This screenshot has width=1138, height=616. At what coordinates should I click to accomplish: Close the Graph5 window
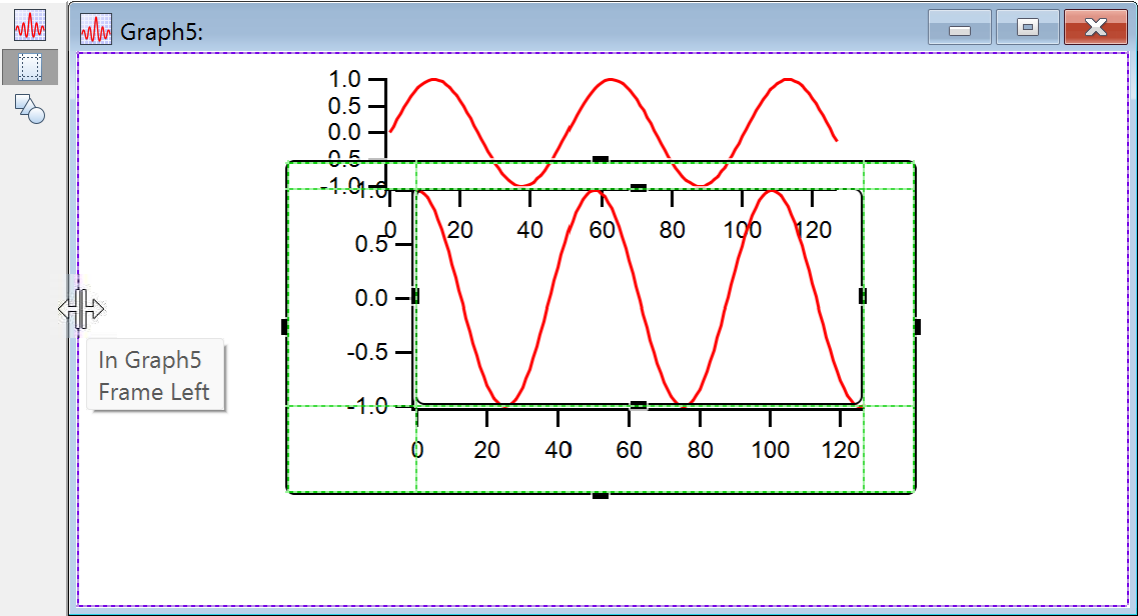[x=1095, y=28]
